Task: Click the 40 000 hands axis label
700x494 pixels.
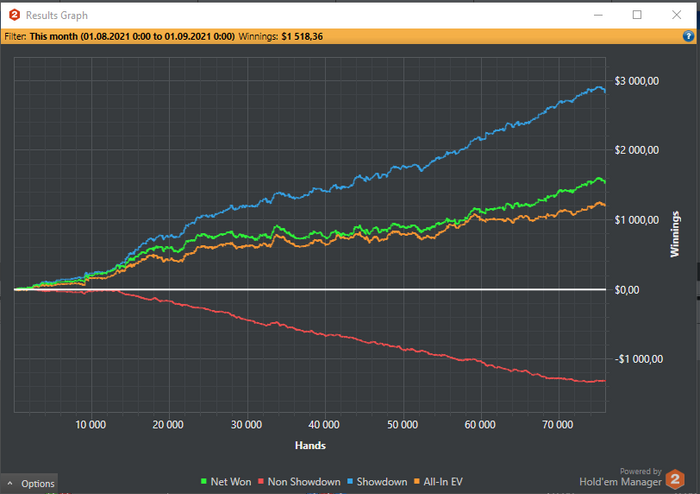Action: 324,424
